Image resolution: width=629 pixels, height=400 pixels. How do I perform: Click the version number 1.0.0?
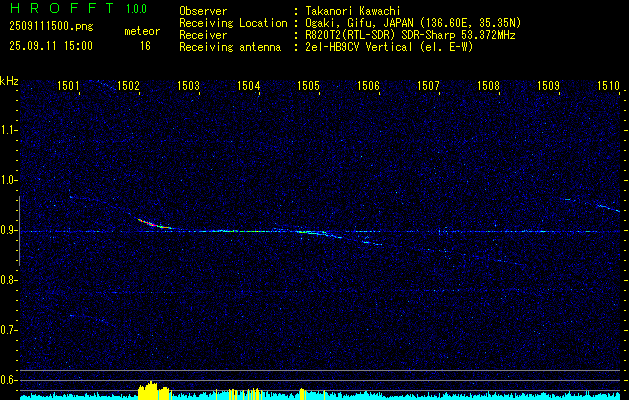136,9
